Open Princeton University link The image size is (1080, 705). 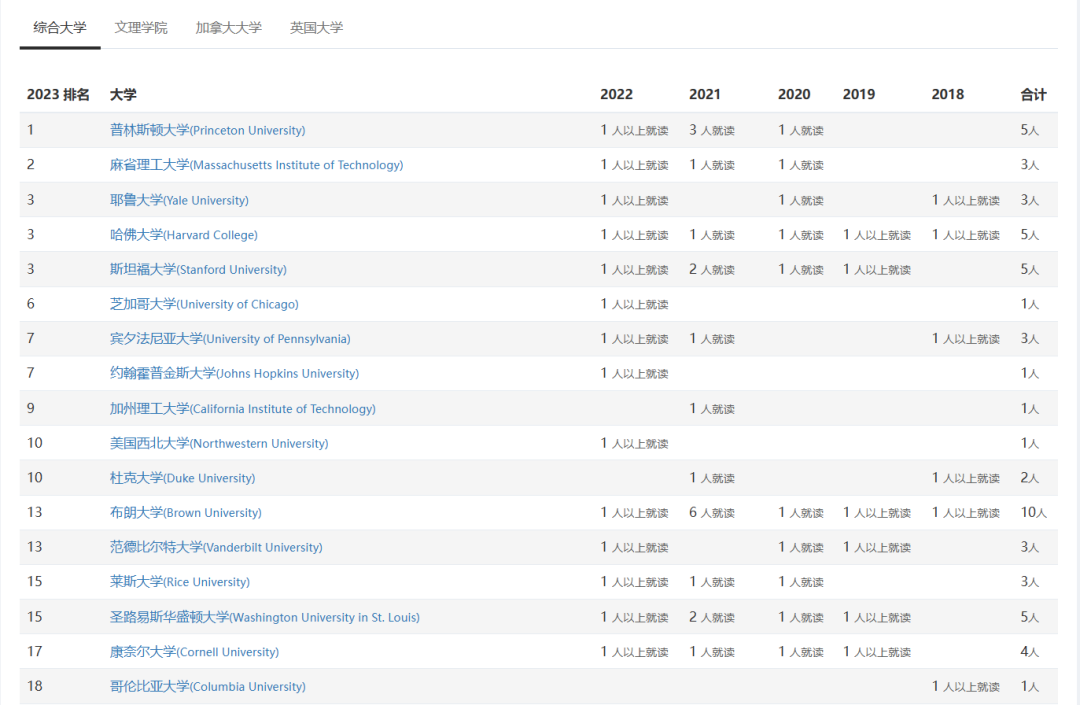coord(207,130)
